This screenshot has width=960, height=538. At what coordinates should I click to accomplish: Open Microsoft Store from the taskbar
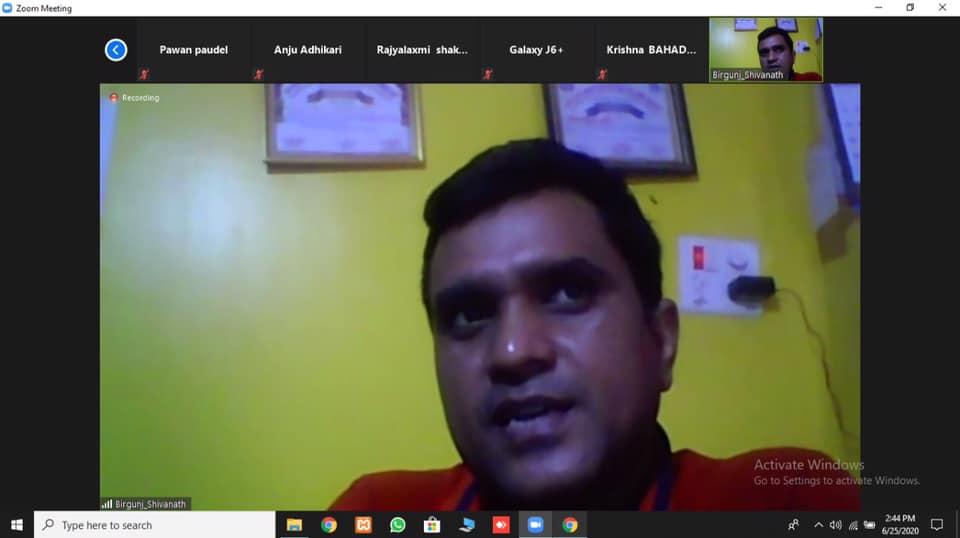(x=432, y=525)
